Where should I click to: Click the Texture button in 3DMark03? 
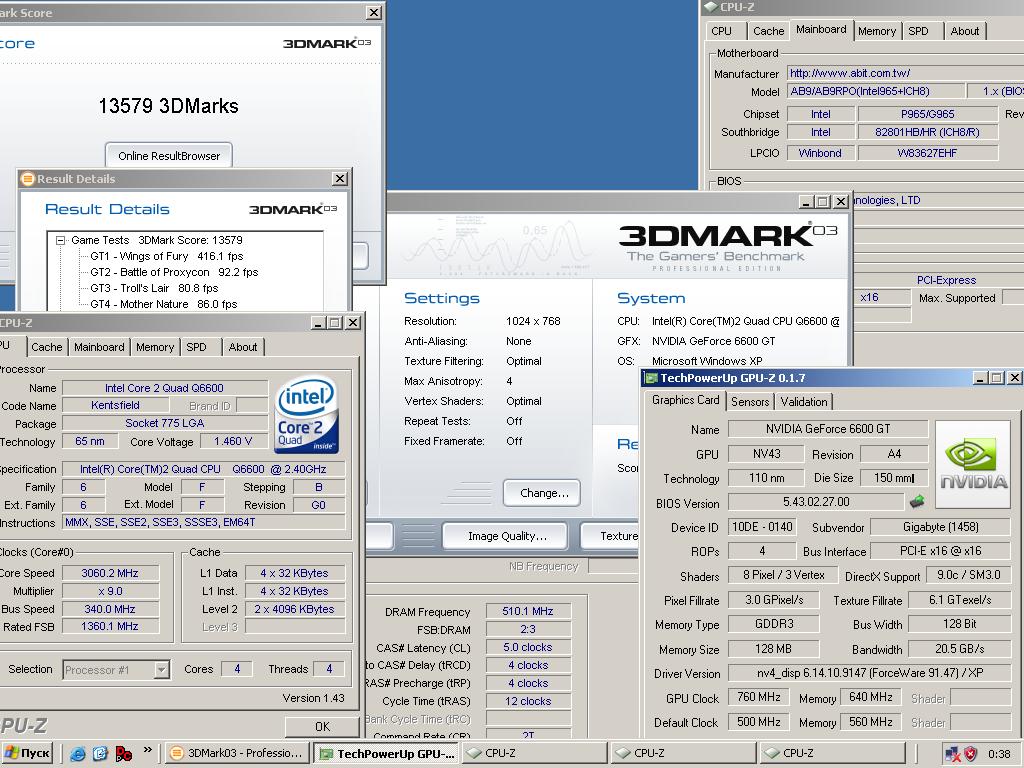(x=610, y=536)
